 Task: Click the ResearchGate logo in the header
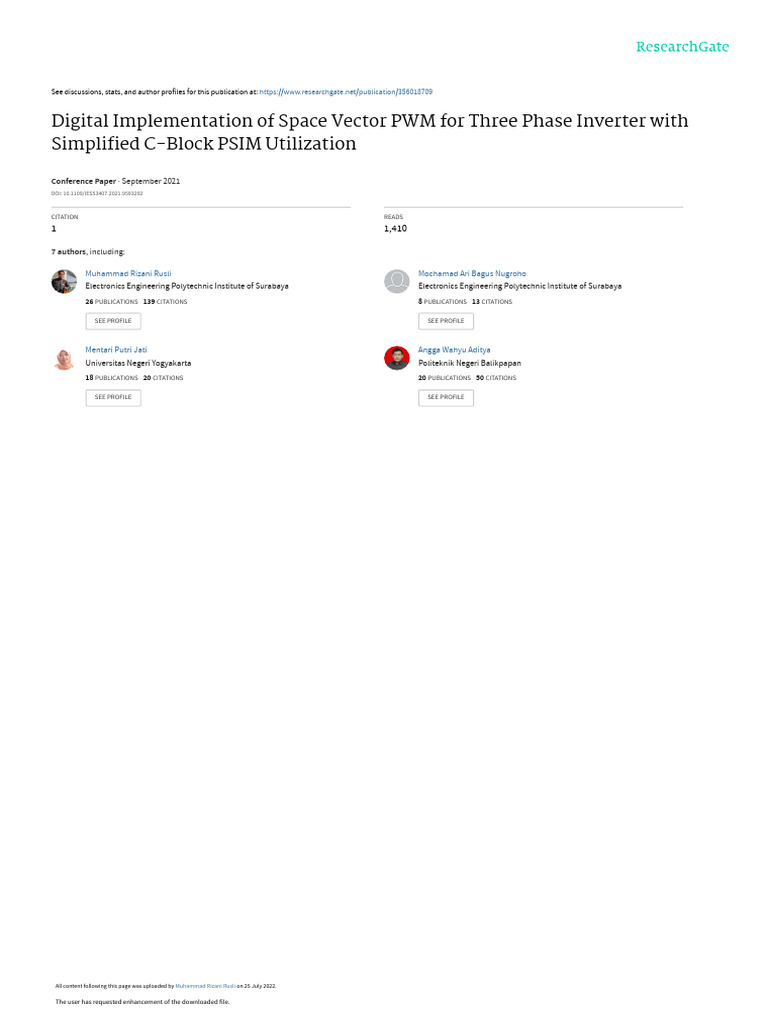pyautogui.click(x=682, y=47)
